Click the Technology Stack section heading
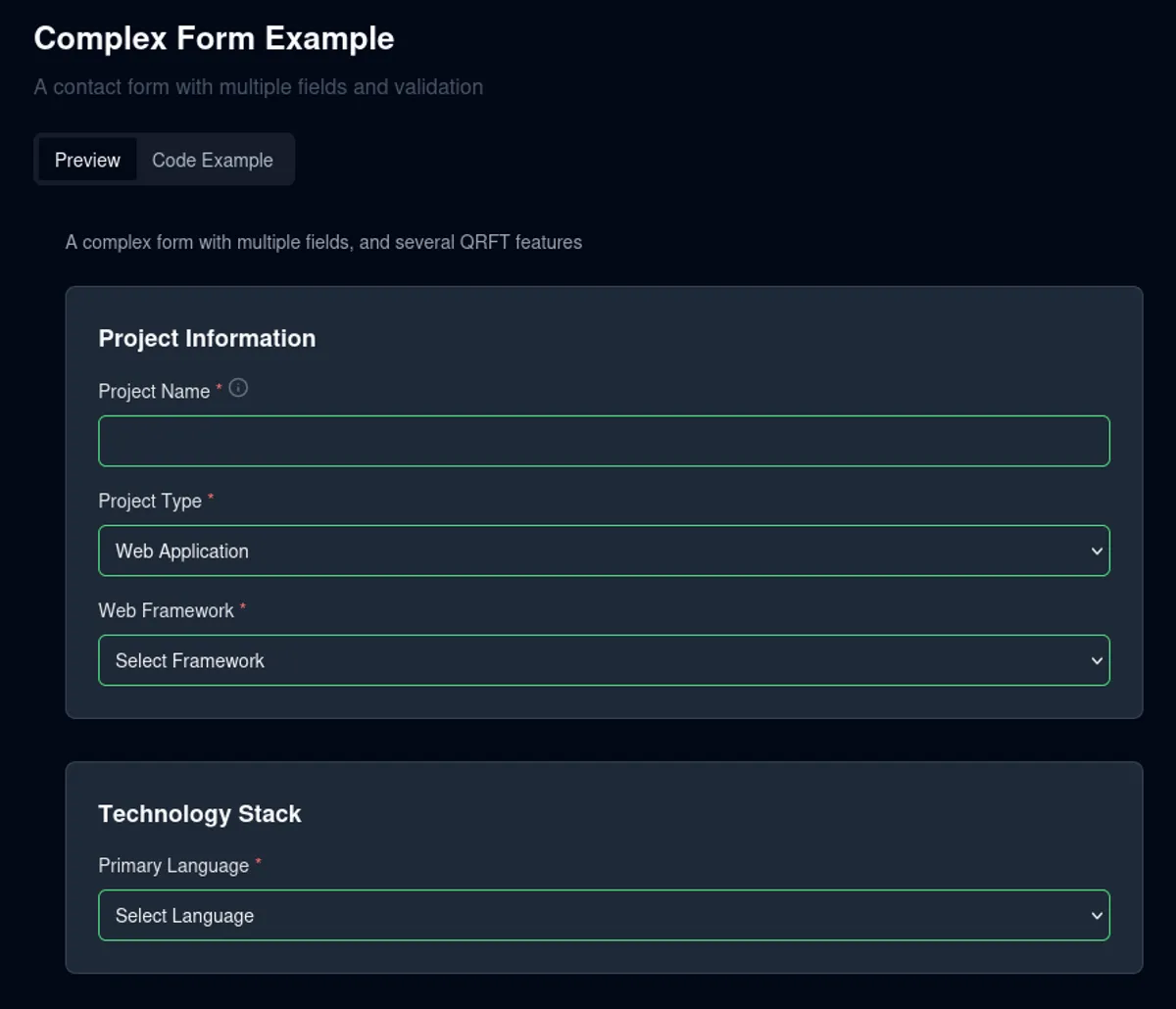Viewport: 1176px width, 1009px height. click(x=199, y=813)
